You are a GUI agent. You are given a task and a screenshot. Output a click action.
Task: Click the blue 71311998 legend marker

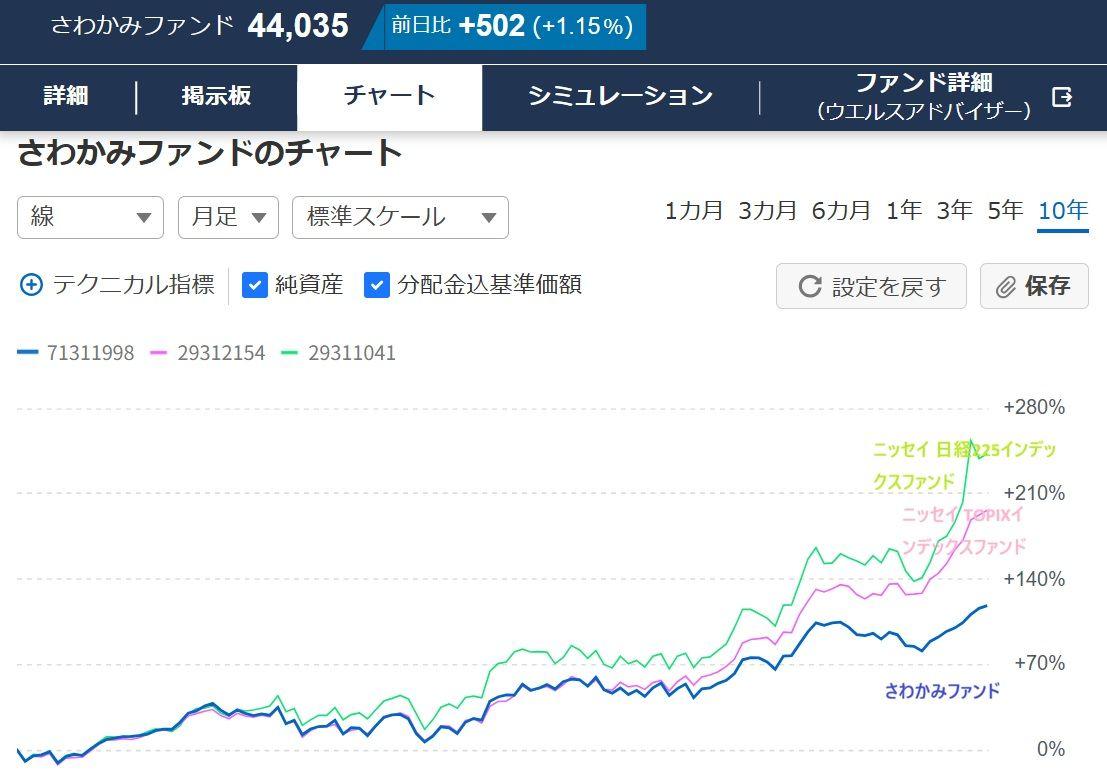coord(28,353)
